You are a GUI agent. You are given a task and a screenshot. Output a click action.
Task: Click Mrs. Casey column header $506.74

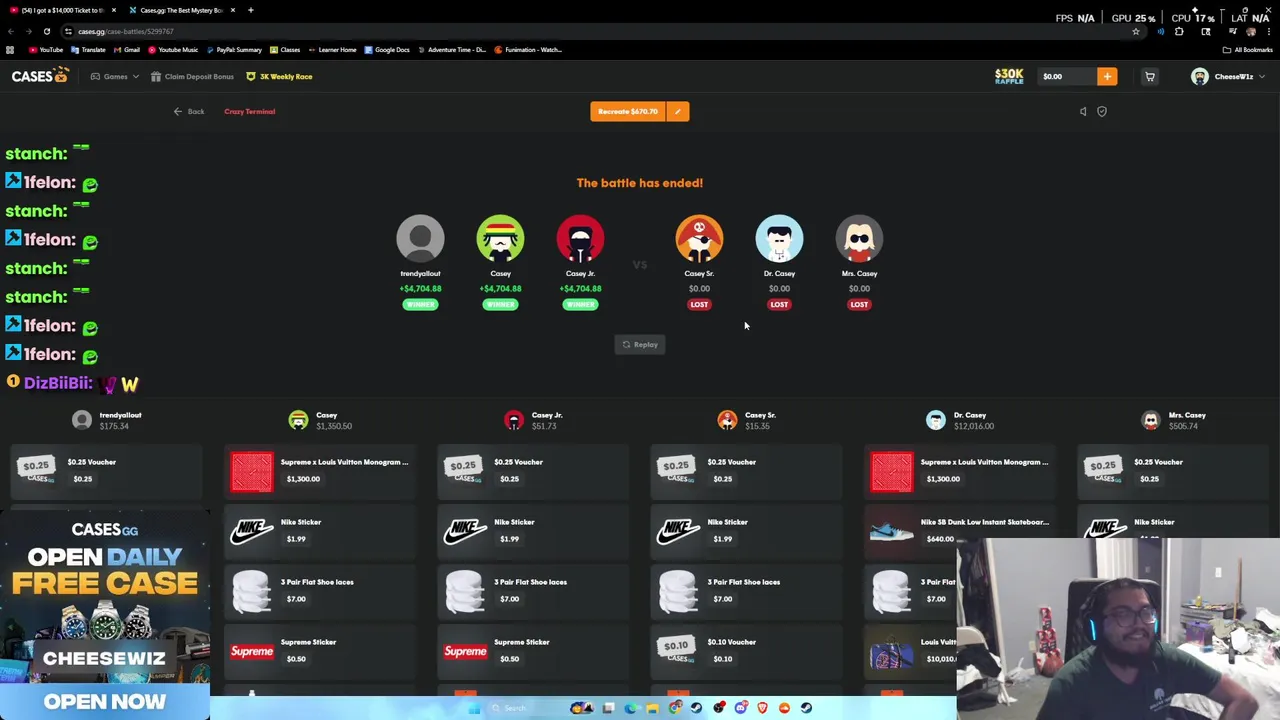(x=1173, y=420)
